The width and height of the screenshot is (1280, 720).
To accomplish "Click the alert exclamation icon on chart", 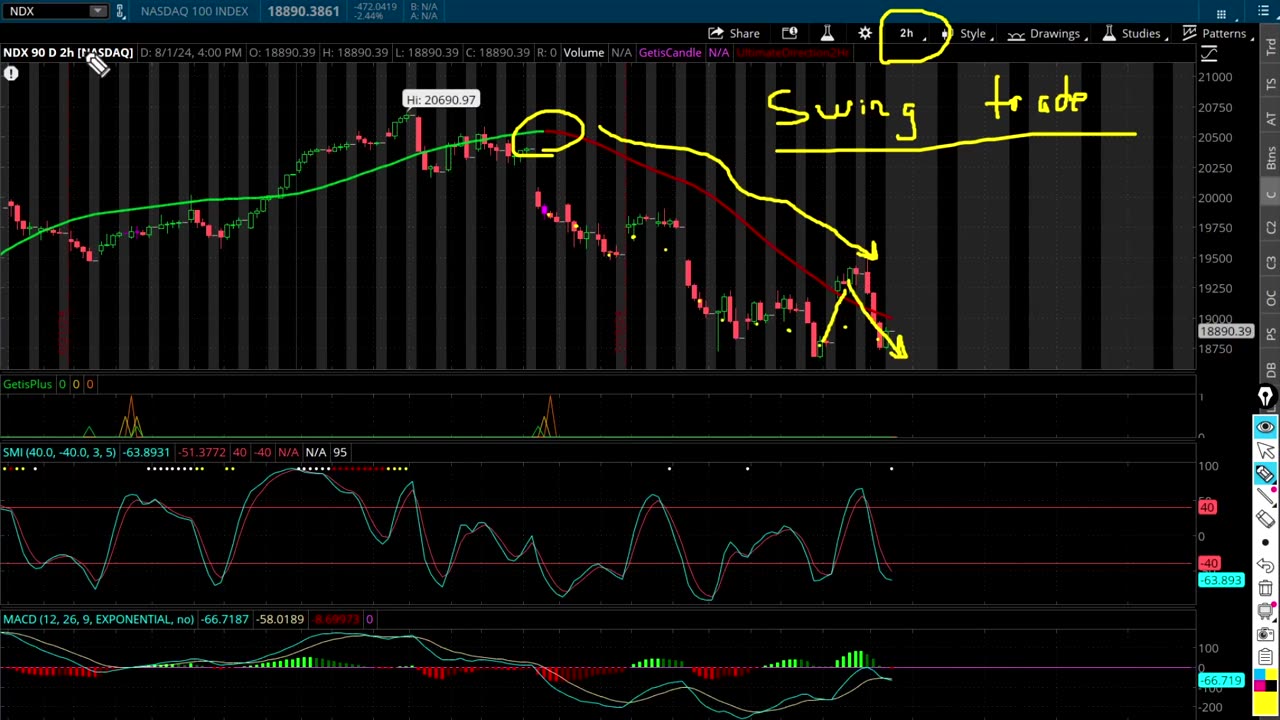I will pos(11,73).
